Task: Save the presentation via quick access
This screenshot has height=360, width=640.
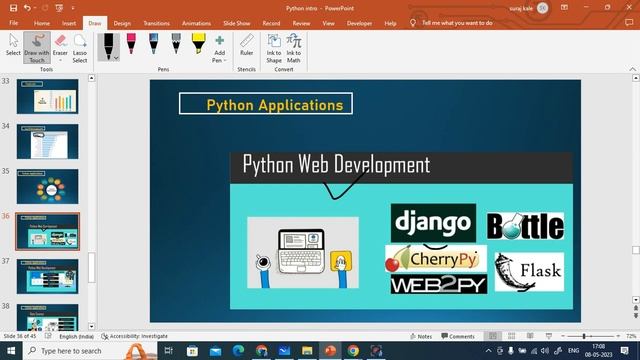Action: 13,8
